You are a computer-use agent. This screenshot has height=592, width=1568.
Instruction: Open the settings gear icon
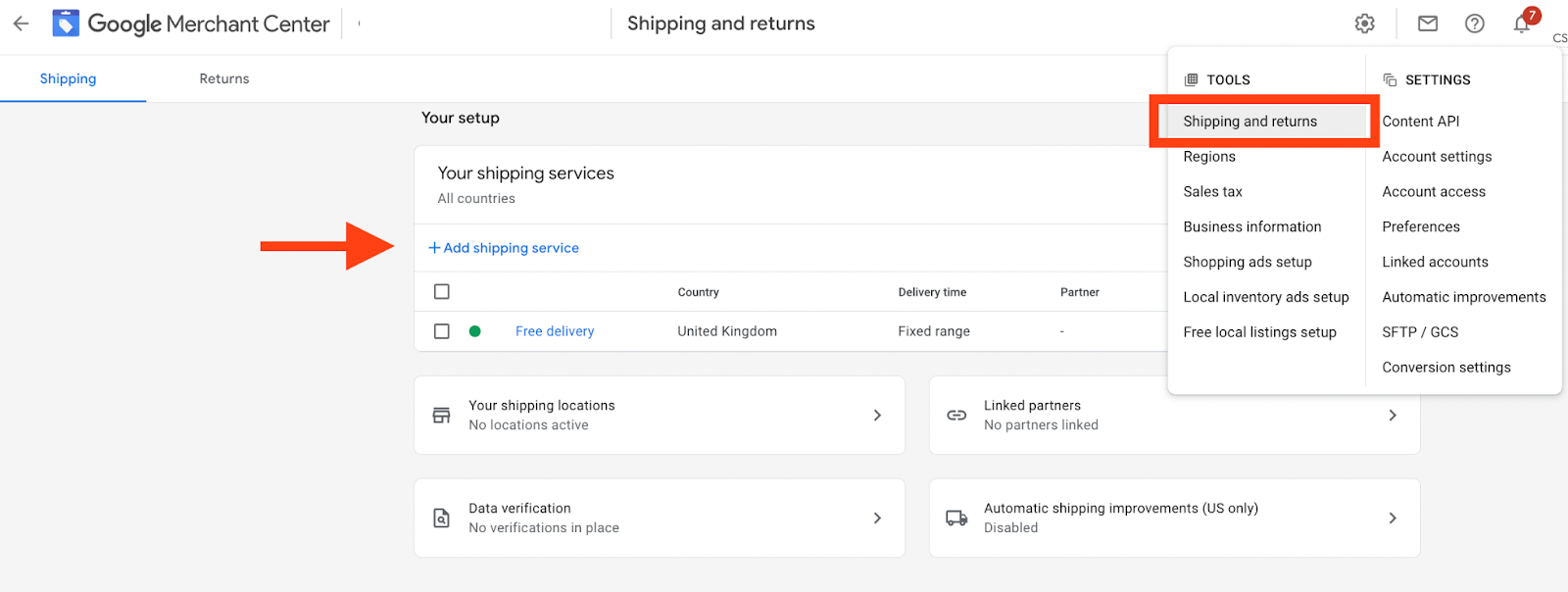point(1365,24)
